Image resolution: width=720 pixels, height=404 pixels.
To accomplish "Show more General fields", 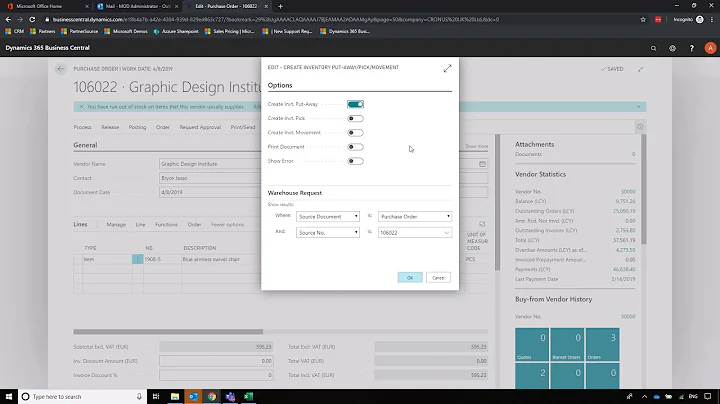I will click(x=477, y=146).
